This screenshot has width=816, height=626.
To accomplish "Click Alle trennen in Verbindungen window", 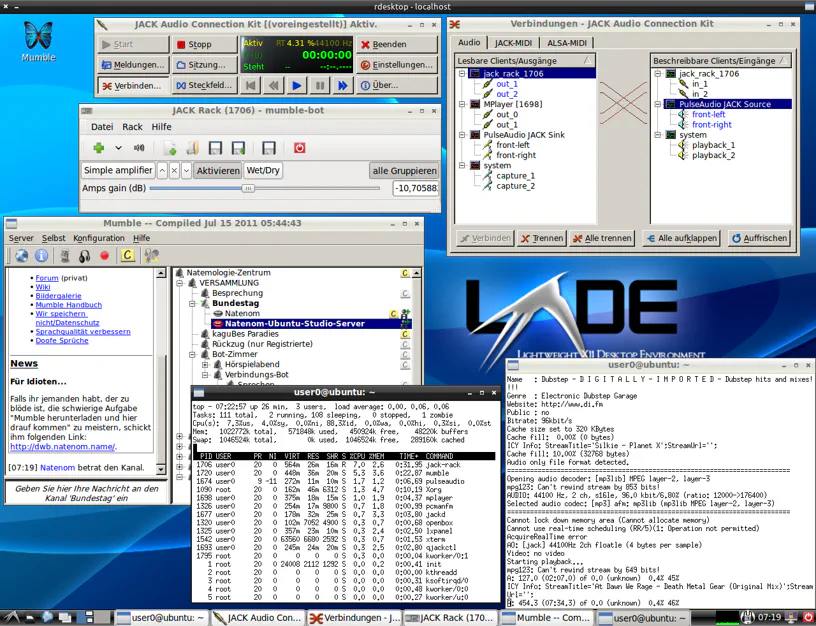I will (x=602, y=238).
